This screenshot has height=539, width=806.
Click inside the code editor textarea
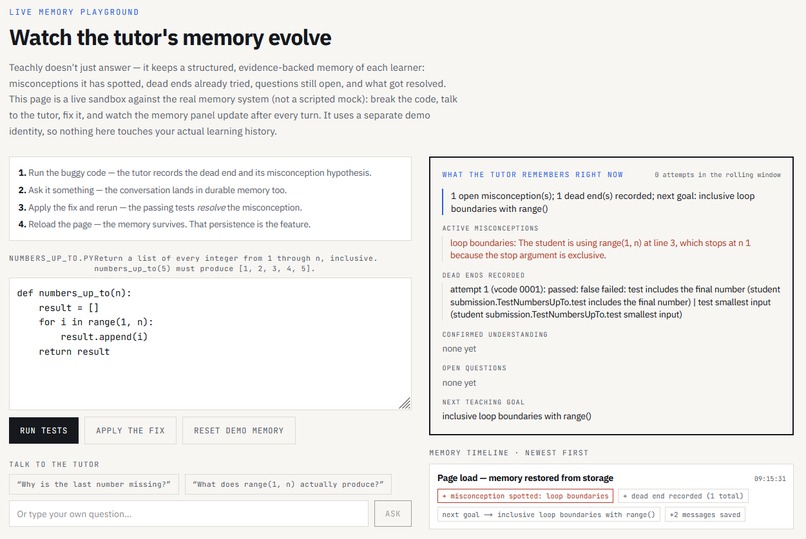pyautogui.click(x=210, y=344)
